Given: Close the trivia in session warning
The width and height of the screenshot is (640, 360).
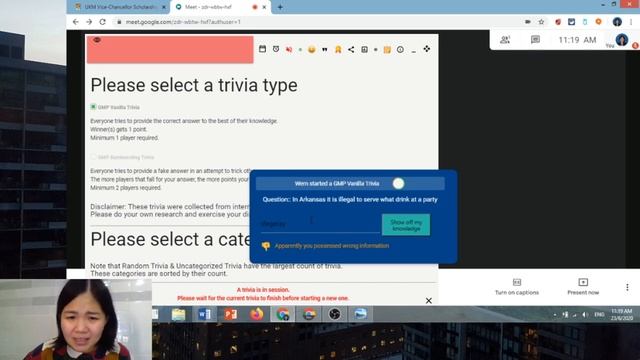Looking at the screenshot, I should click(429, 301).
